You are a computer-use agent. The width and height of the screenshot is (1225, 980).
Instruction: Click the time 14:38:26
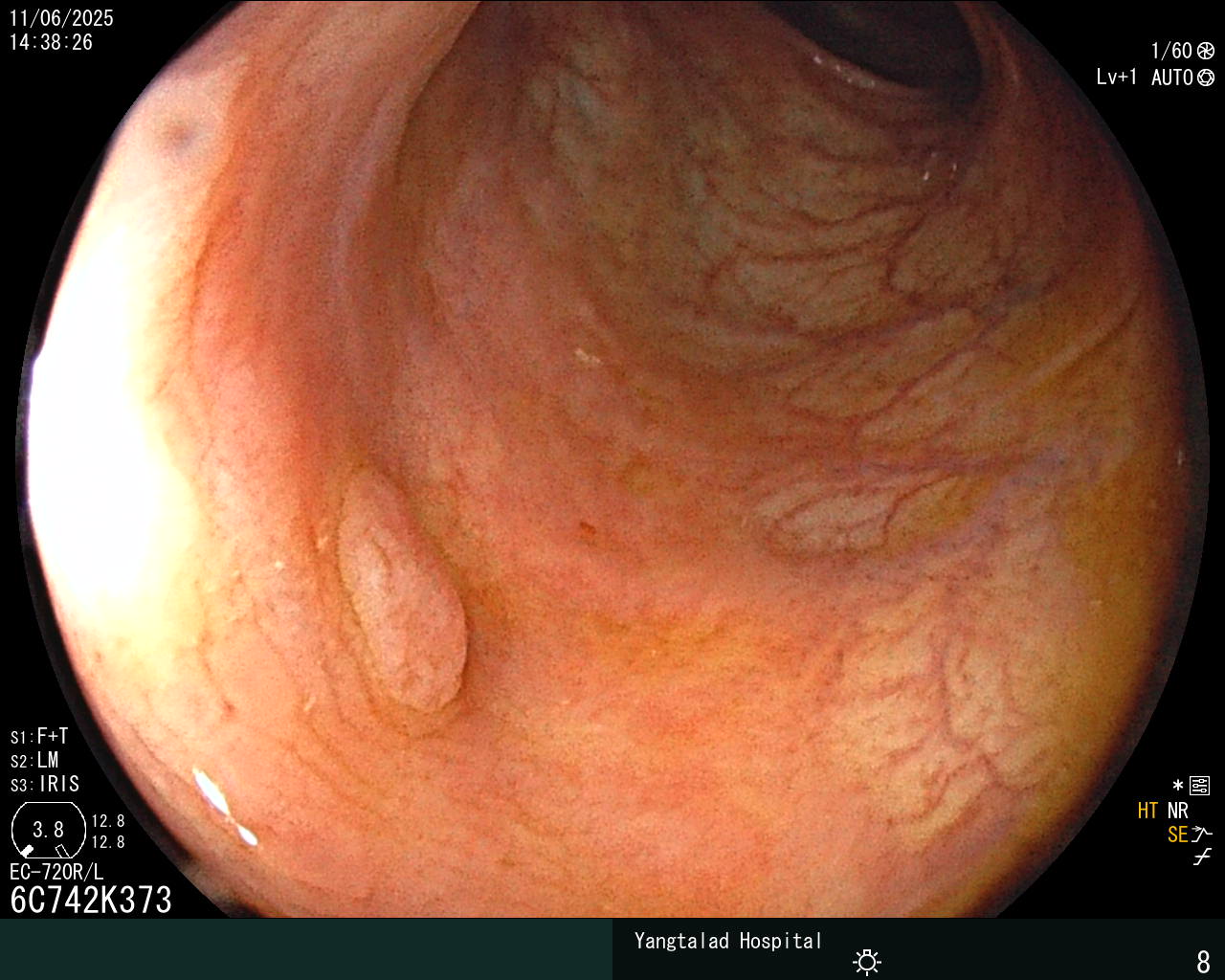tap(51, 42)
